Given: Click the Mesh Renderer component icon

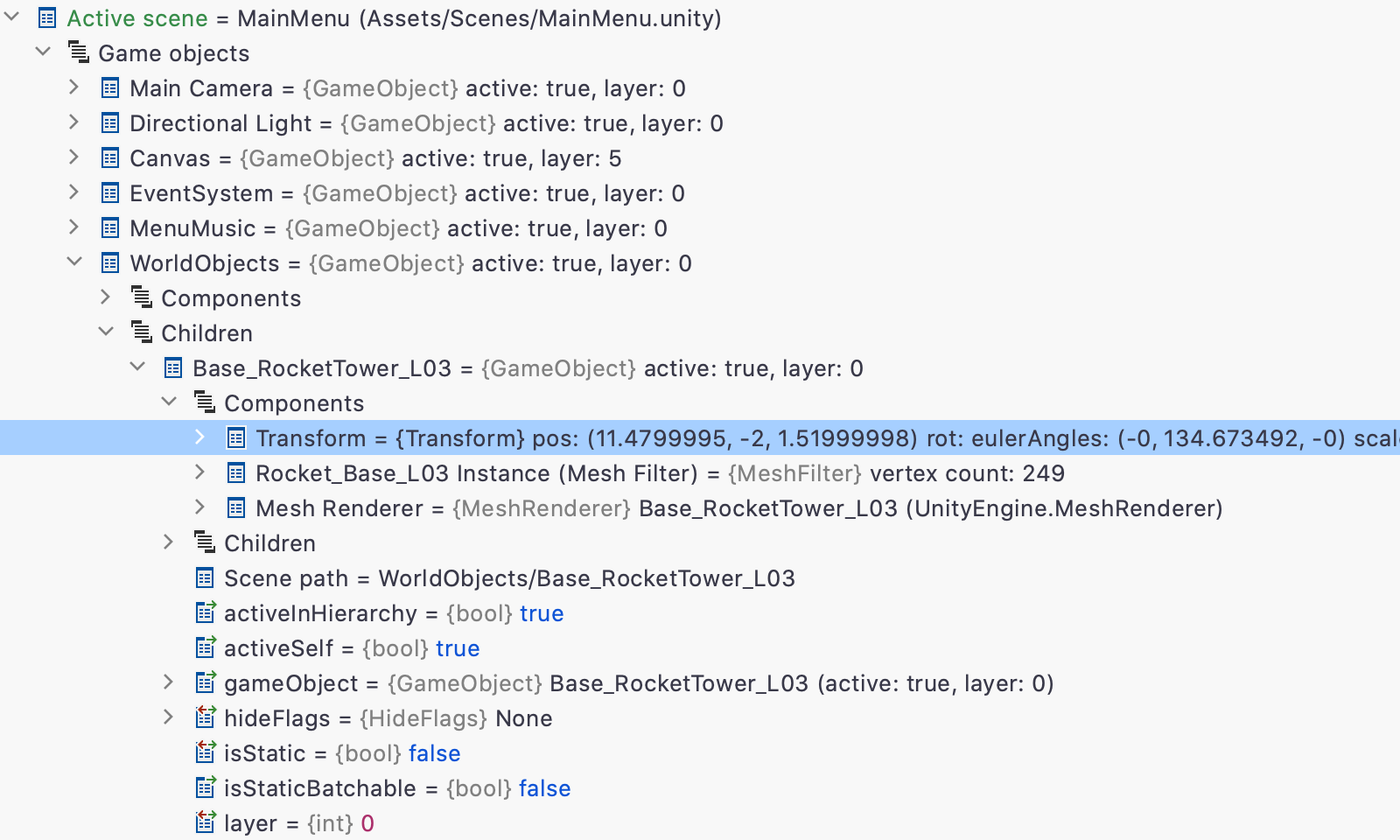Looking at the screenshot, I should click(x=236, y=508).
